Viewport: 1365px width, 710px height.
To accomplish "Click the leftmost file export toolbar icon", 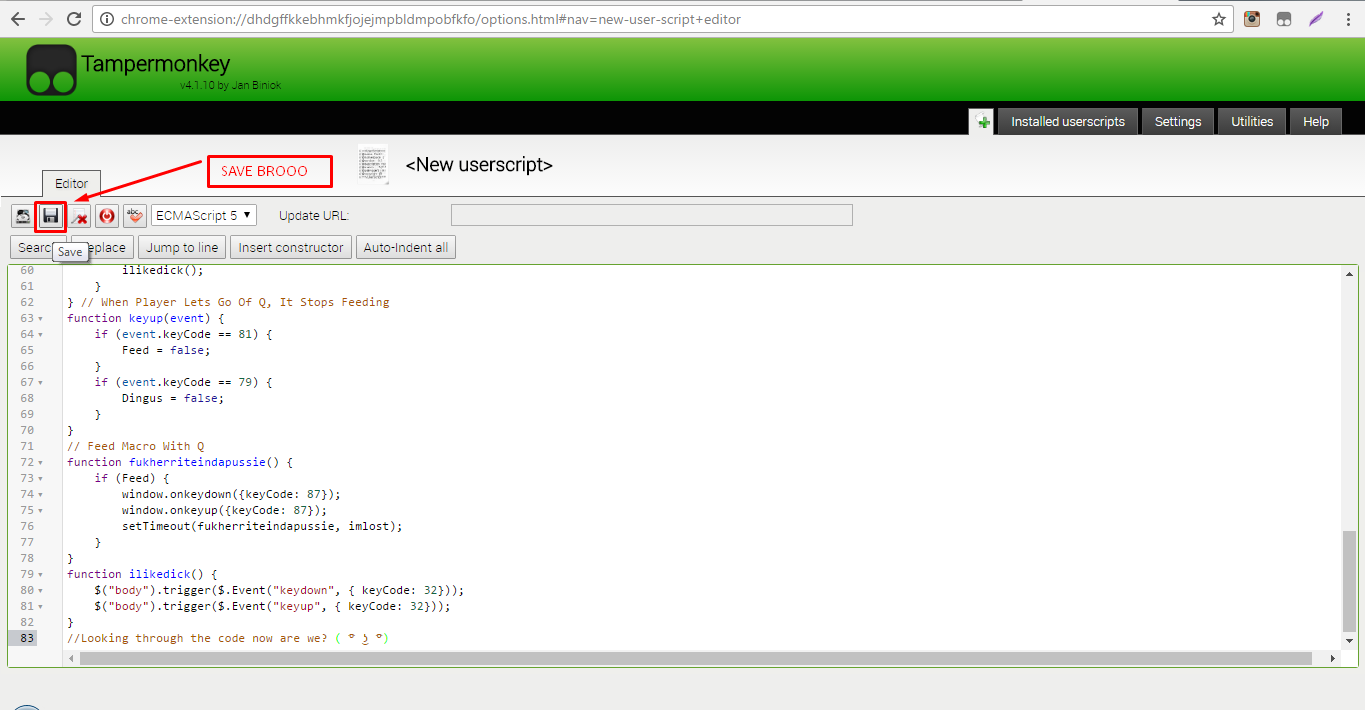I will tap(22, 216).
